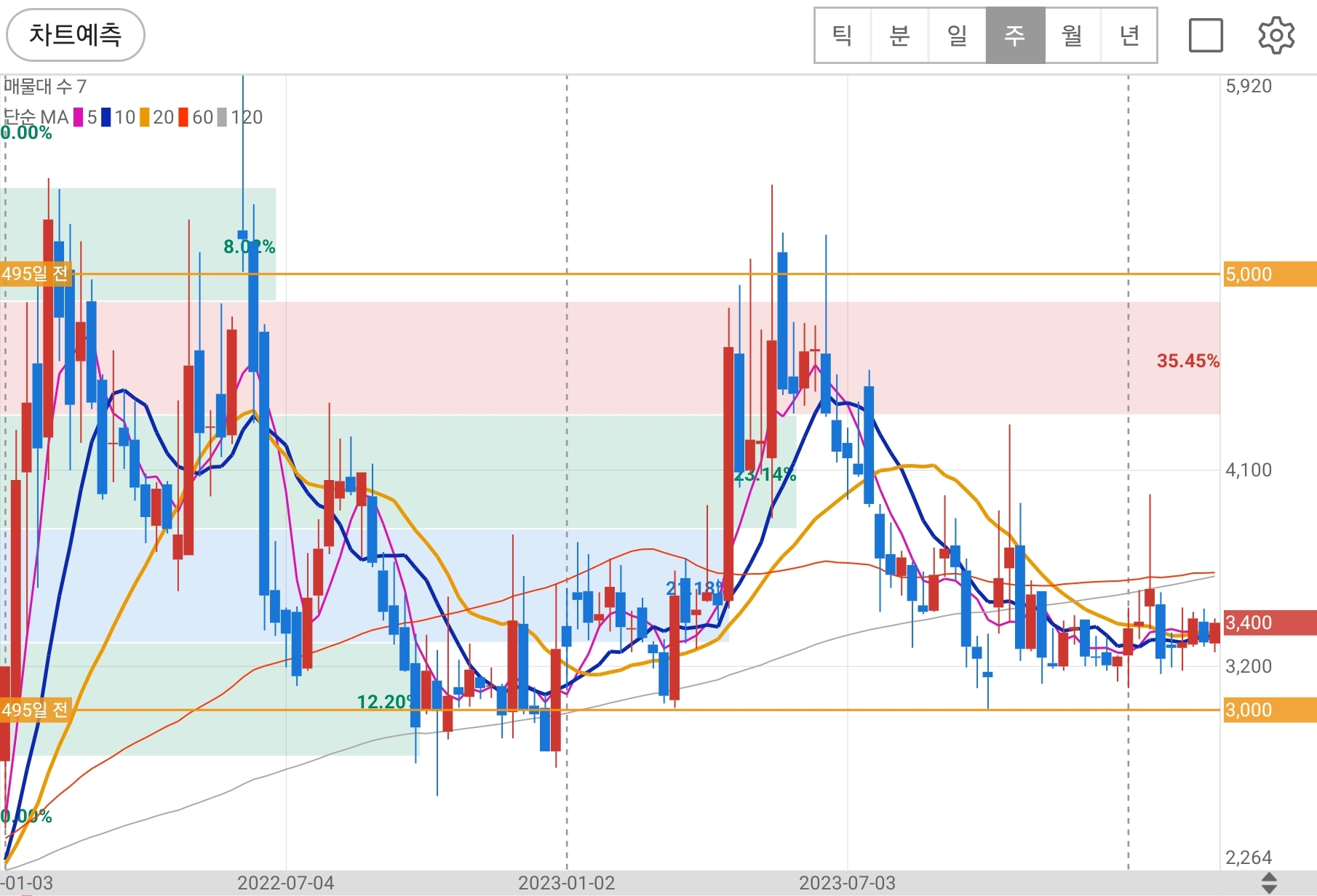Click the orange MA 20 color swatch
Screen dimensions: 1317x896
[145, 117]
